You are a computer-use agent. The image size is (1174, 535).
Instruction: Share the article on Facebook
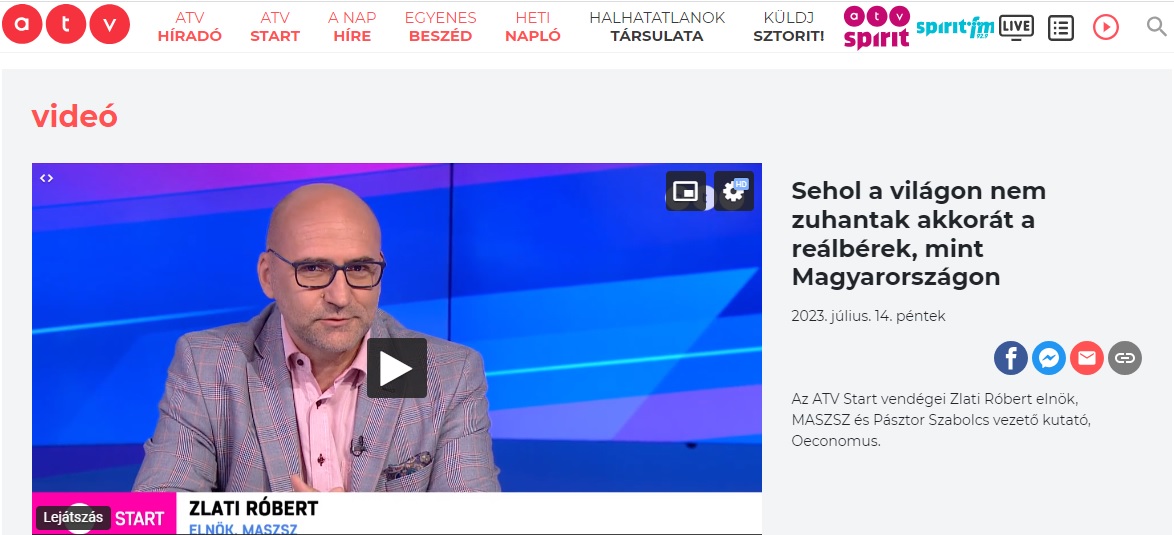point(1011,358)
